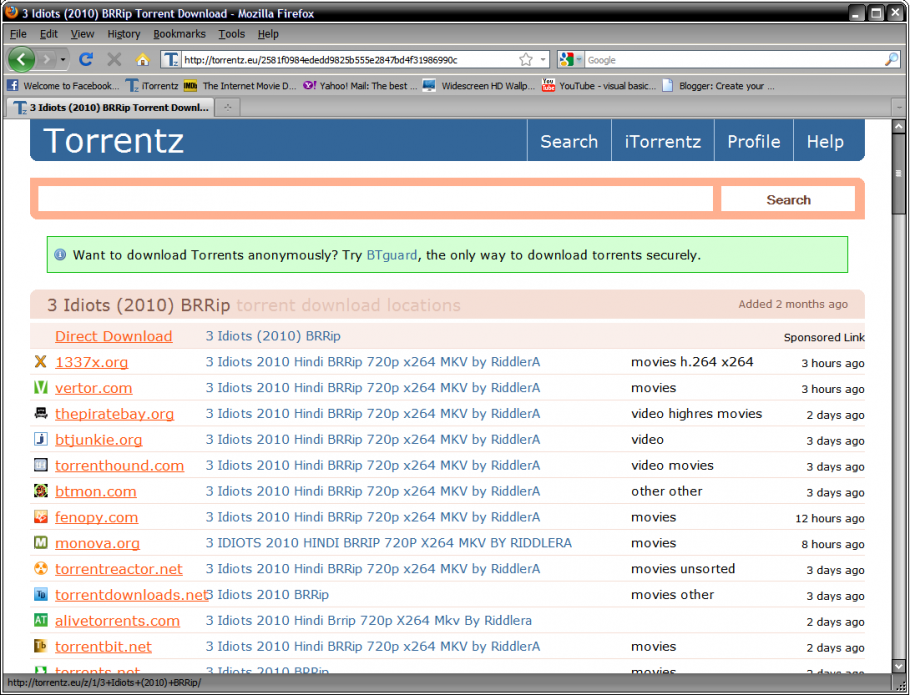Click the torrenthound.com site icon
This screenshot has width=910, height=695.
coord(41,465)
